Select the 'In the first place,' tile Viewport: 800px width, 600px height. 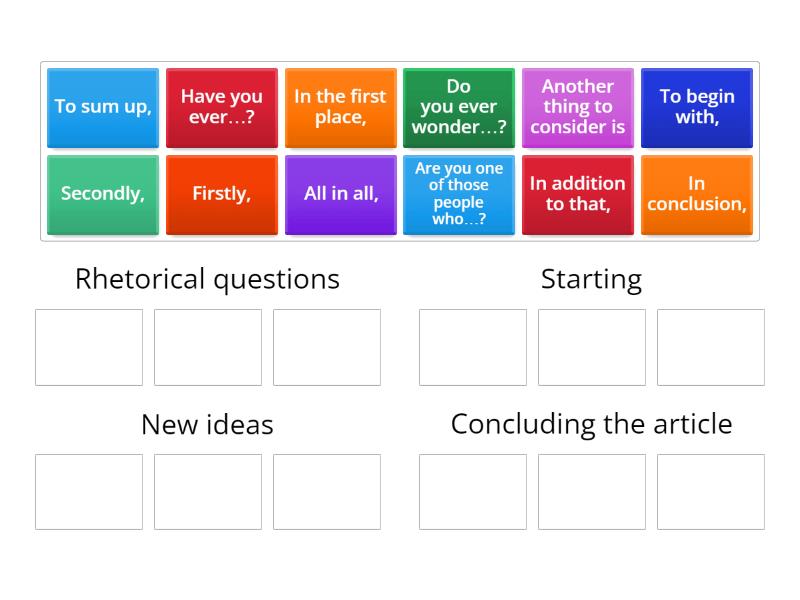click(340, 107)
